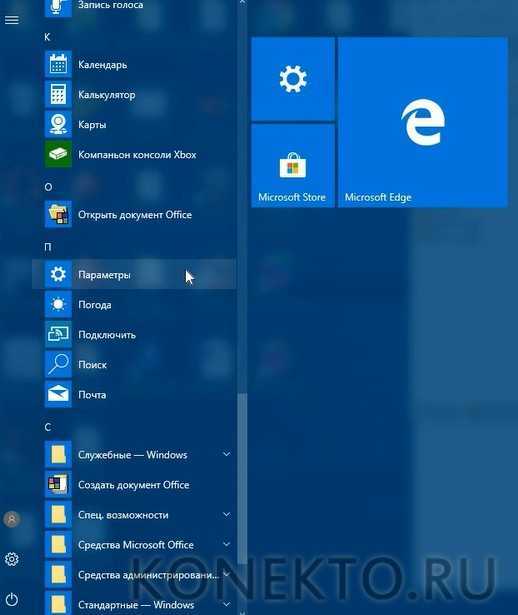The width and height of the screenshot is (518, 615).
Task: Click the hamburger menu at top left
Action: (x=12, y=20)
